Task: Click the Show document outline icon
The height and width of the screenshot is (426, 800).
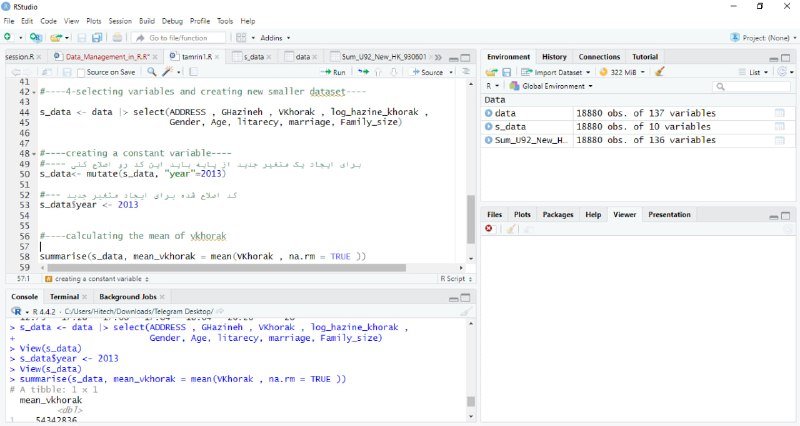Action: (x=465, y=72)
